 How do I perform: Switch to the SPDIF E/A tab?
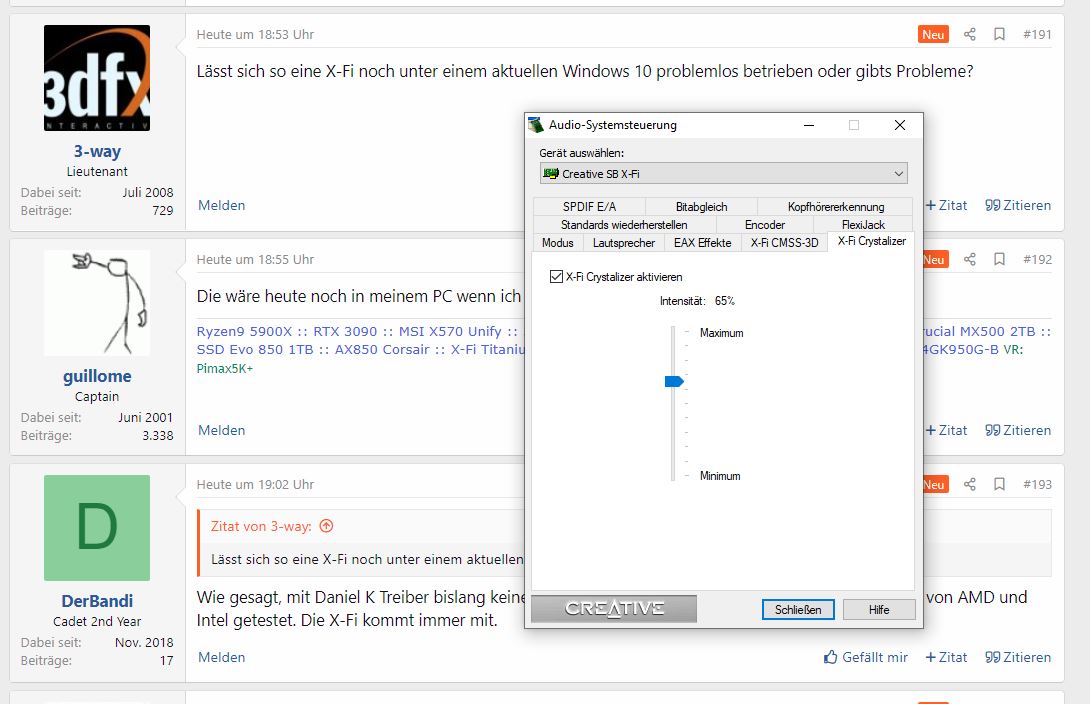[x=589, y=206]
